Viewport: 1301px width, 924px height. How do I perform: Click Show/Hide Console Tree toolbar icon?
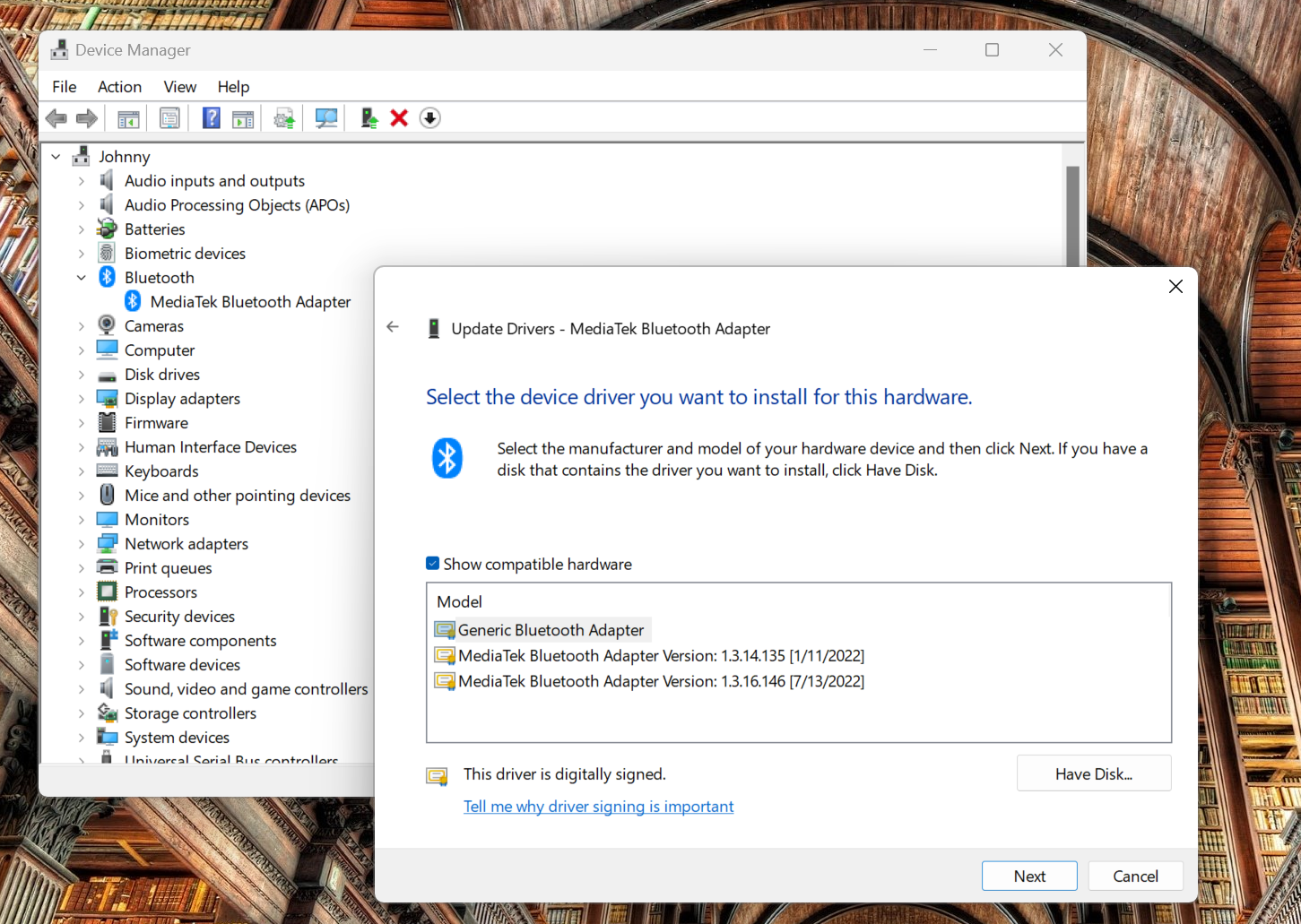[x=128, y=118]
